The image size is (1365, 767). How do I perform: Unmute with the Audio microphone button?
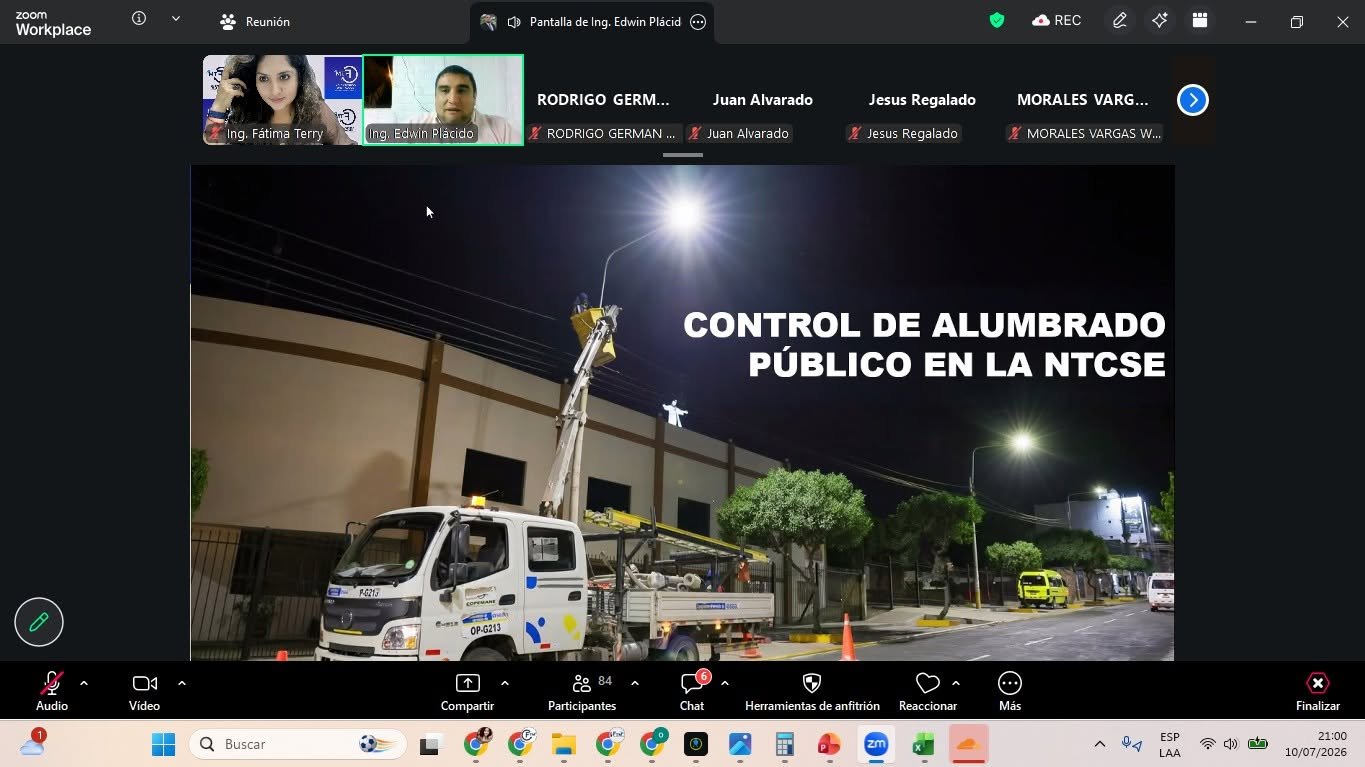tap(52, 691)
